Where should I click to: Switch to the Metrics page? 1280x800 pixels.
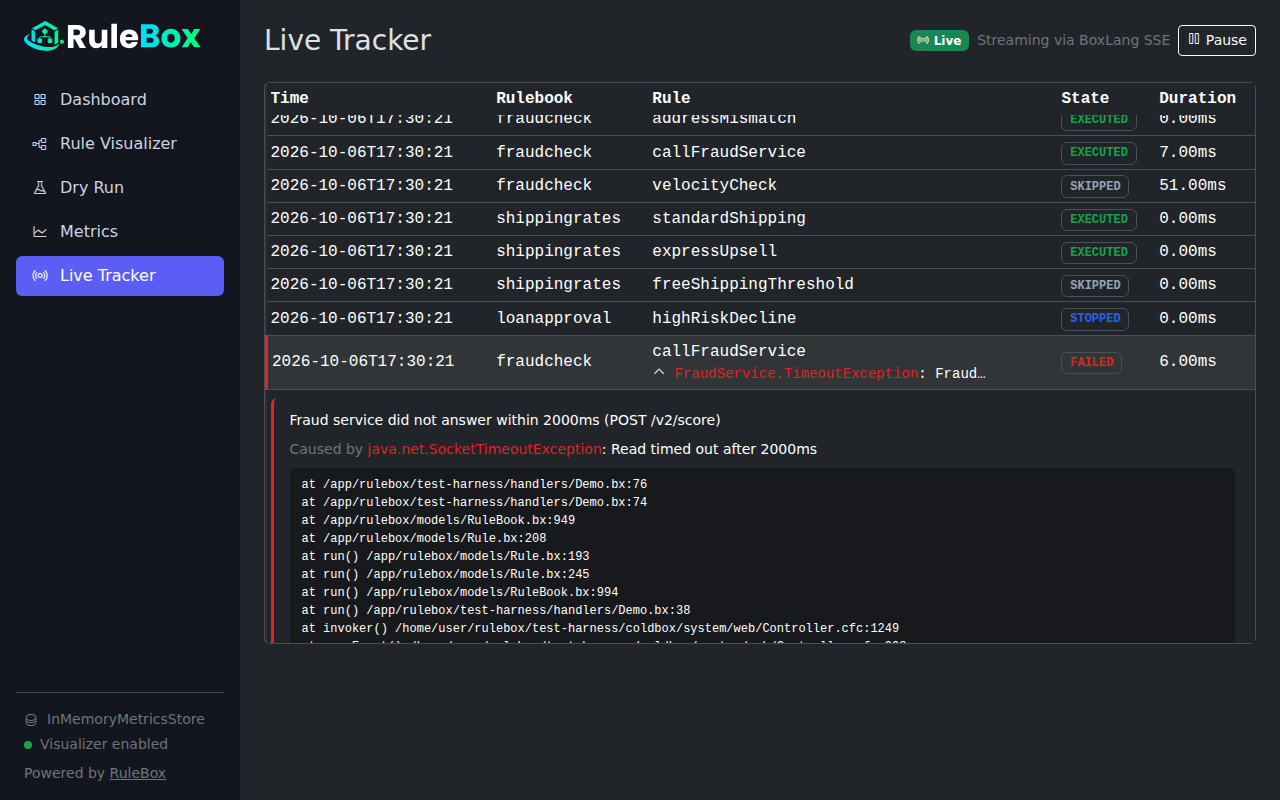tap(120, 232)
